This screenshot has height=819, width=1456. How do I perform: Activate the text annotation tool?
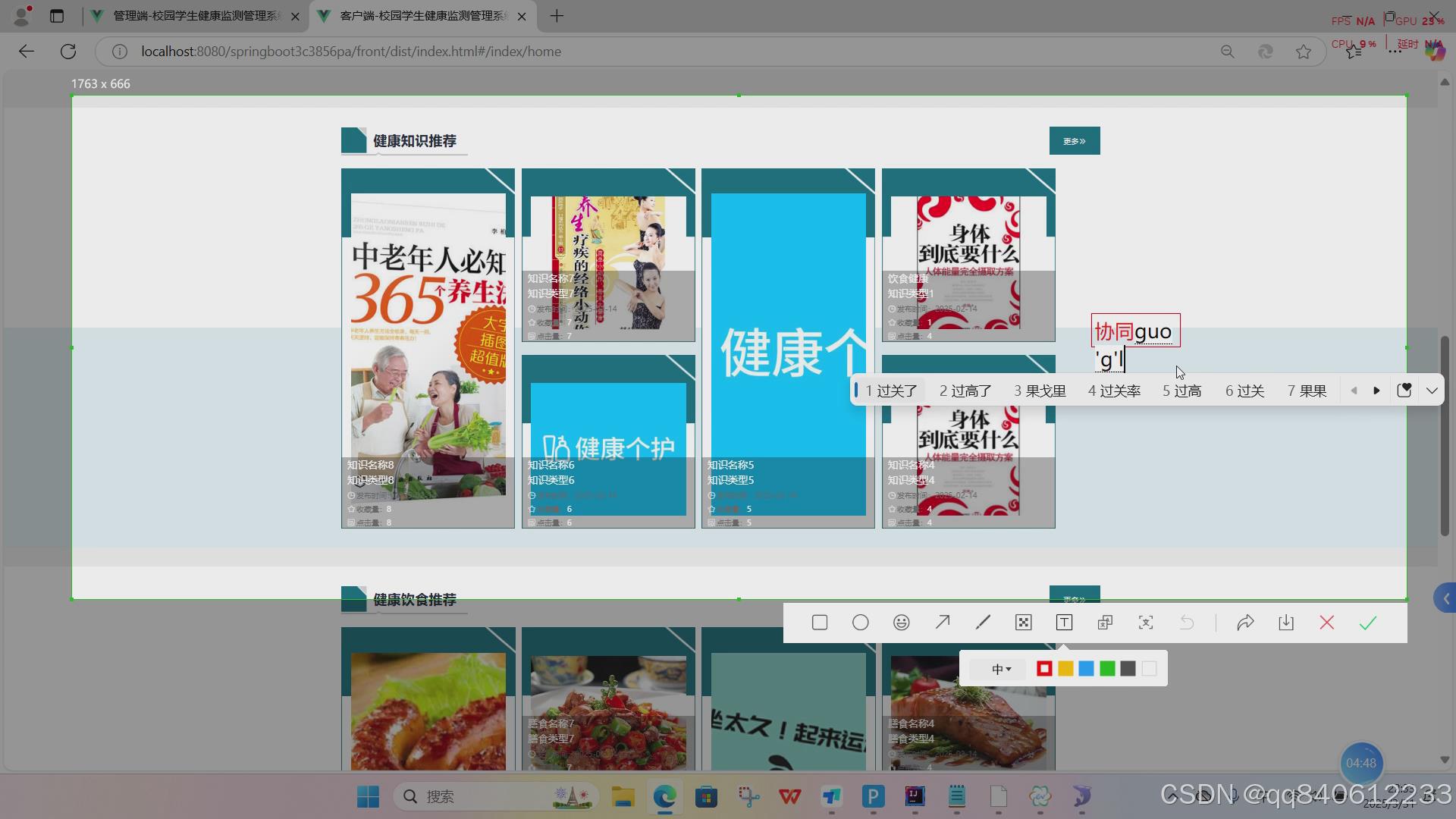click(1064, 622)
